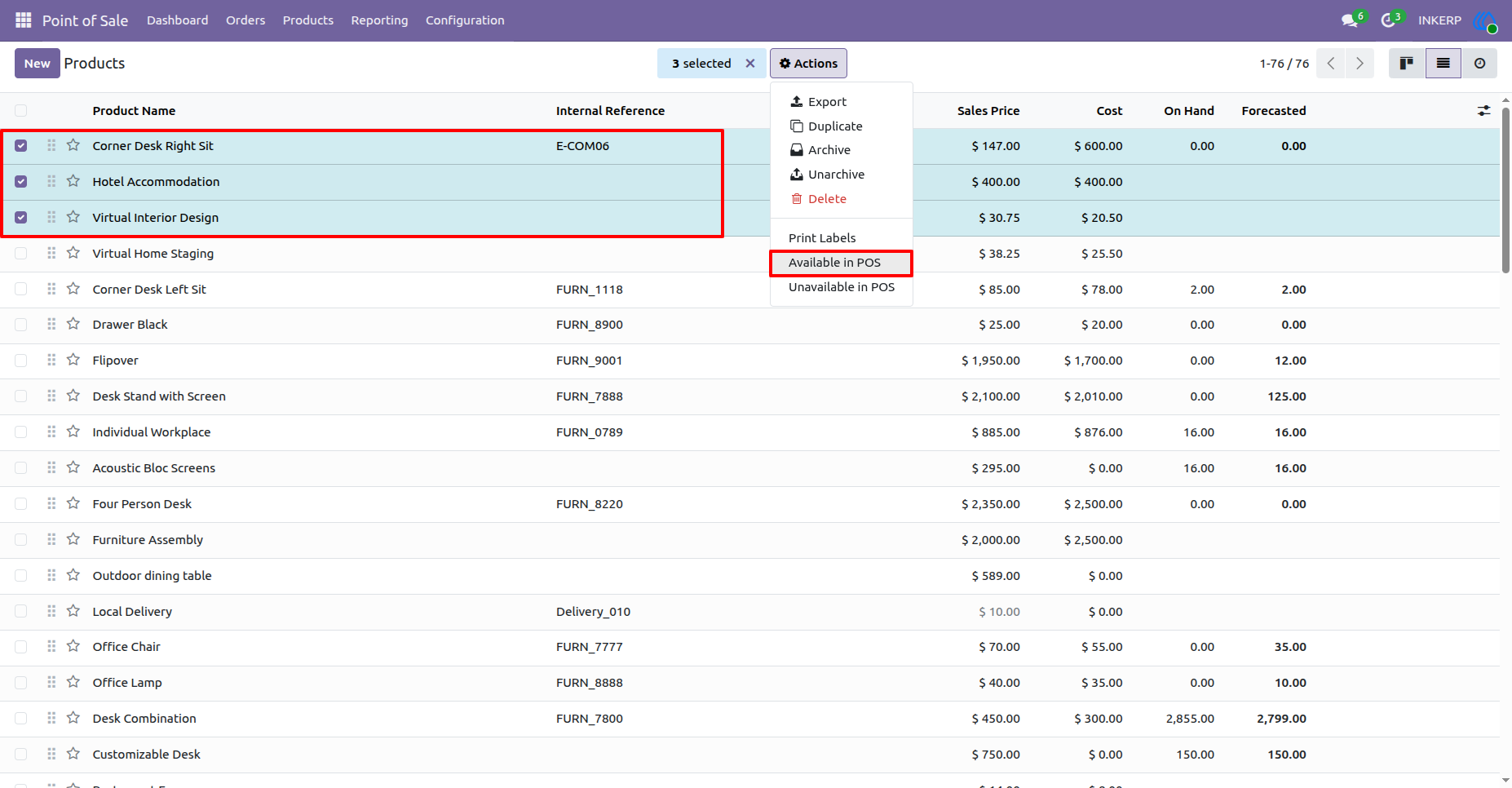
Task: Sort by Sales Price column header
Action: point(988,111)
